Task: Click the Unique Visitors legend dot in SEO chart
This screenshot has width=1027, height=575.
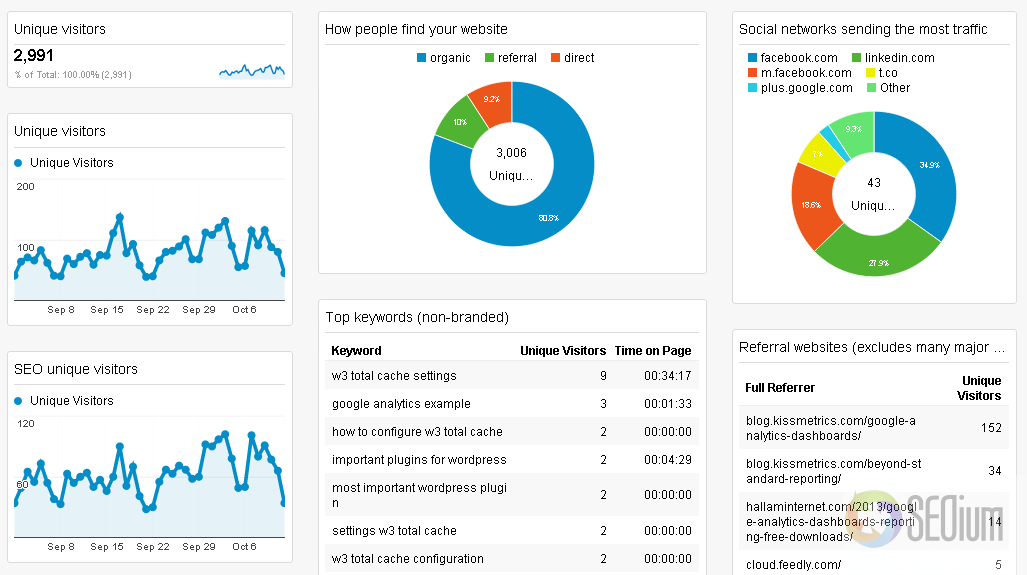Action: click(18, 401)
